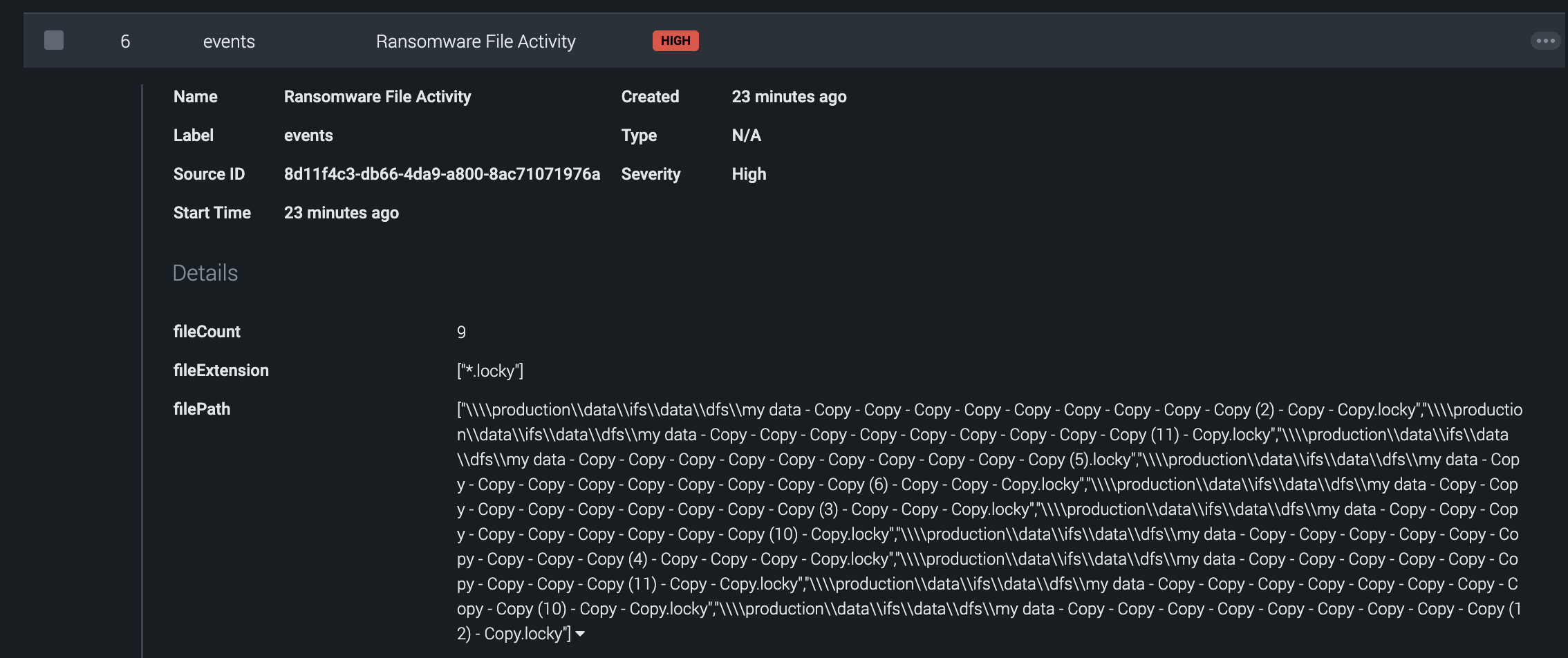The width and height of the screenshot is (1568, 658).
Task: Click the fileExtension field label
Action: (x=221, y=370)
